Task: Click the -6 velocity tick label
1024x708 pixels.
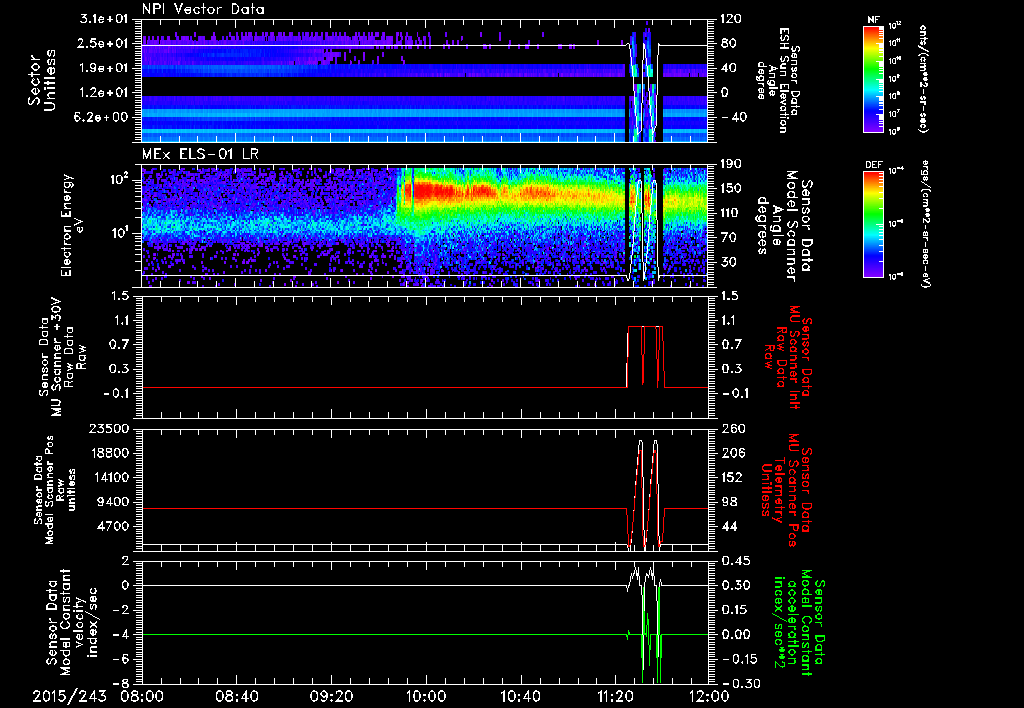Action: tap(123, 659)
